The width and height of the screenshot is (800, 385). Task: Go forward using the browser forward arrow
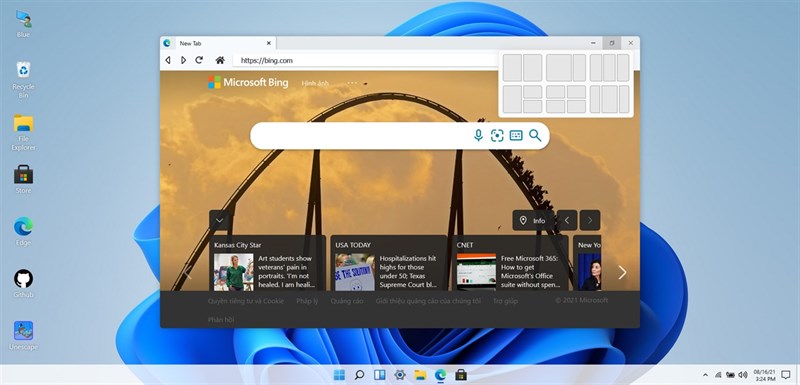coord(183,60)
